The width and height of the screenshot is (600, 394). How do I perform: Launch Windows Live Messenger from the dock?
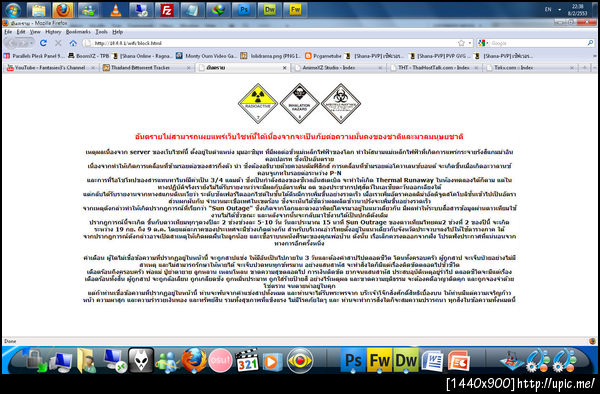tap(167, 361)
